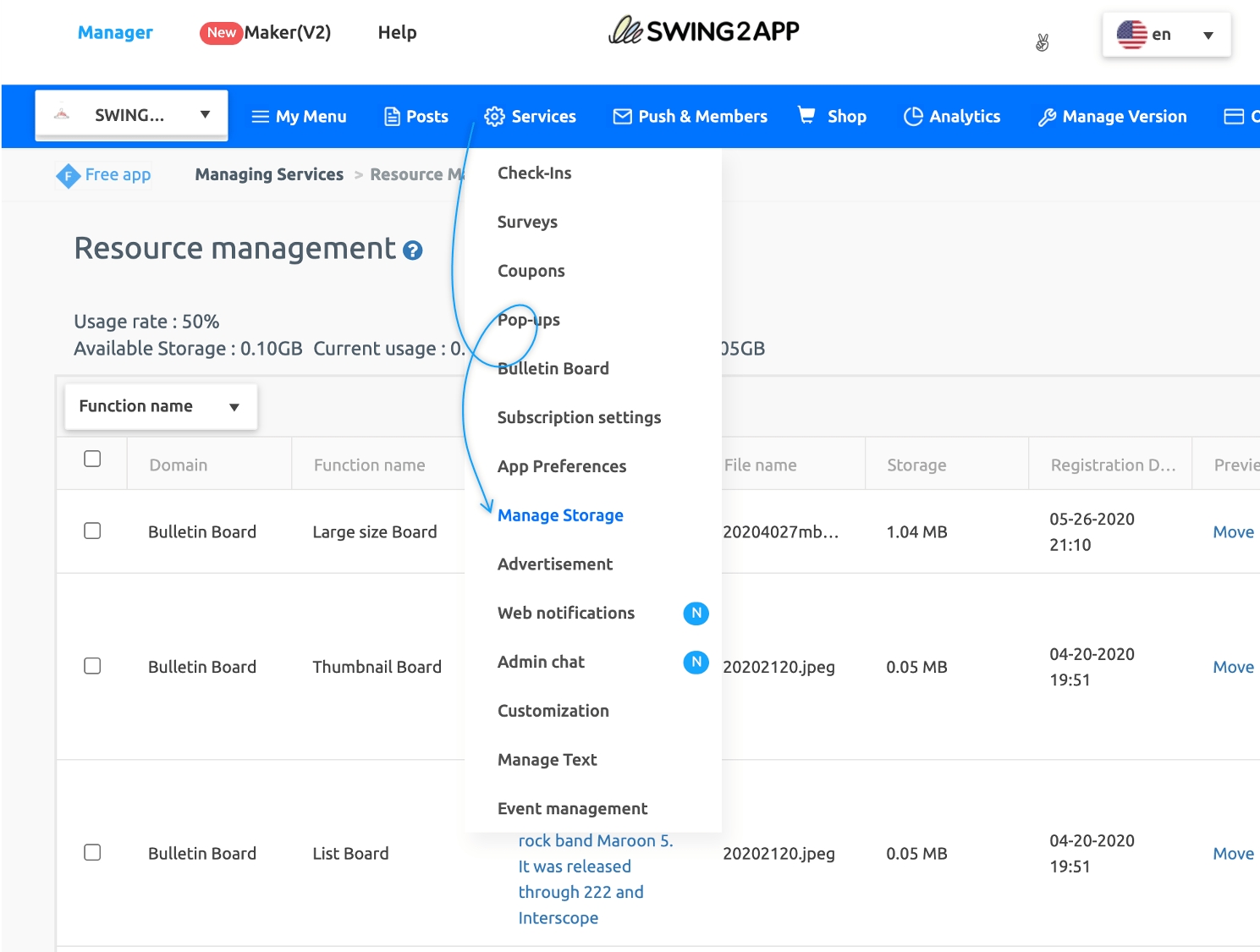The image size is (1260, 952).
Task: Select Event management menu item
Action: [573, 809]
